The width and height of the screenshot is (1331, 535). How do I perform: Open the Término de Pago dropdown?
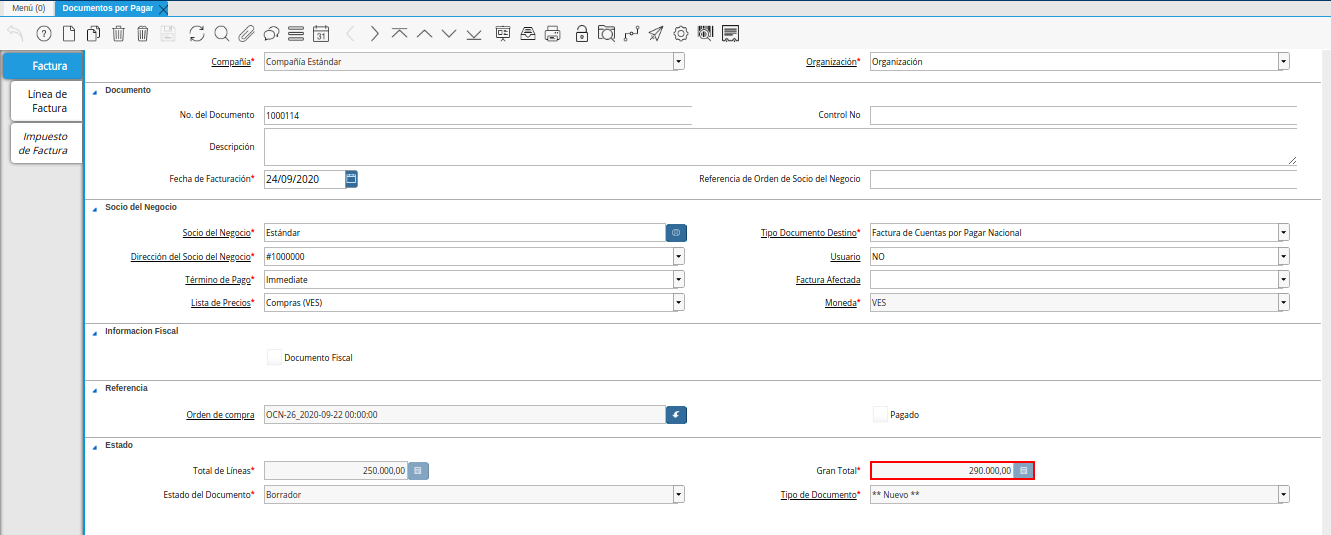[x=678, y=280]
